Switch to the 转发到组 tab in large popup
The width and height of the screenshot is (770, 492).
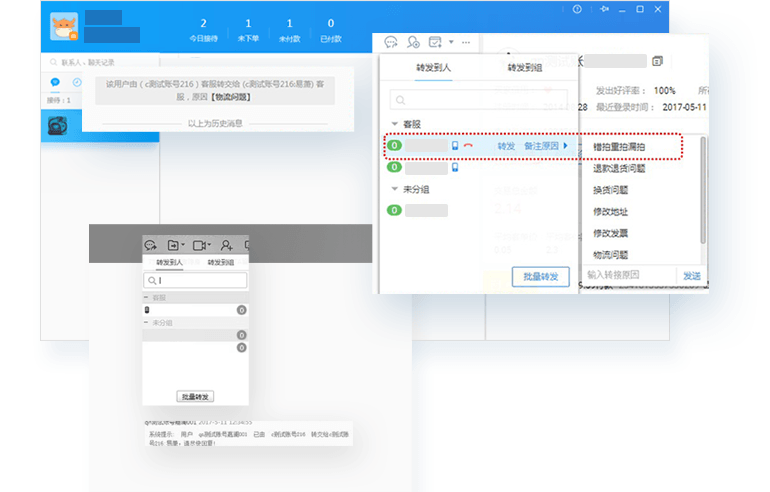524,67
